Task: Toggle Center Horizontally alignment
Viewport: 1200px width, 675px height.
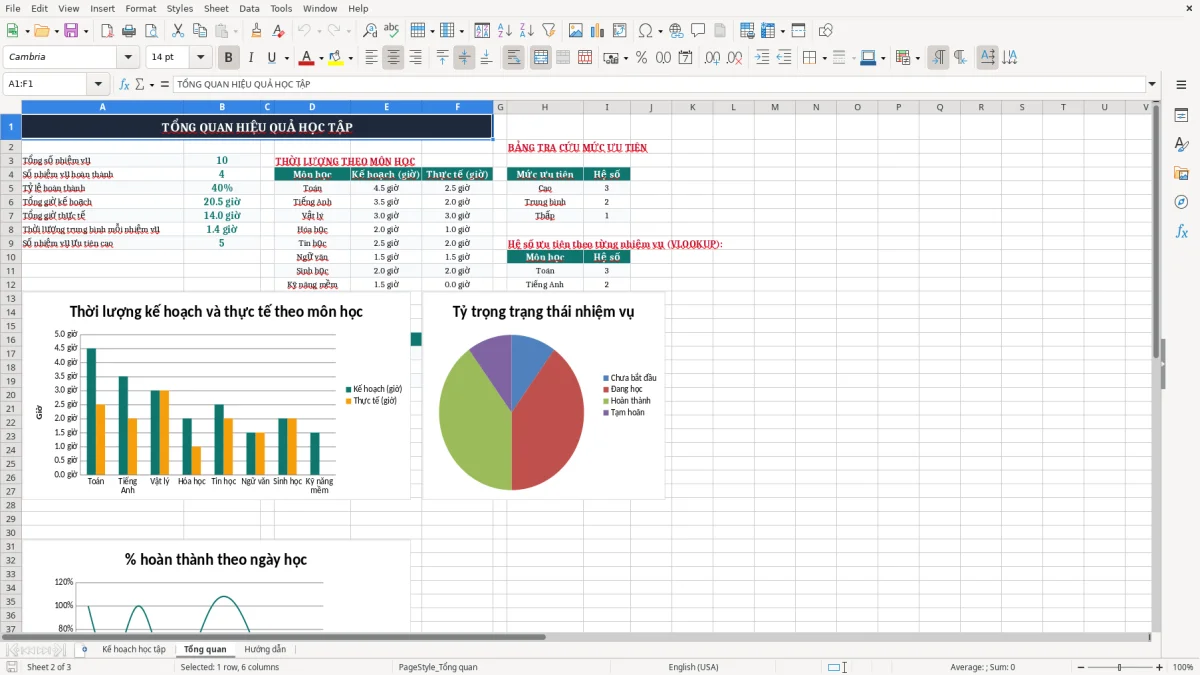Action: [x=393, y=58]
